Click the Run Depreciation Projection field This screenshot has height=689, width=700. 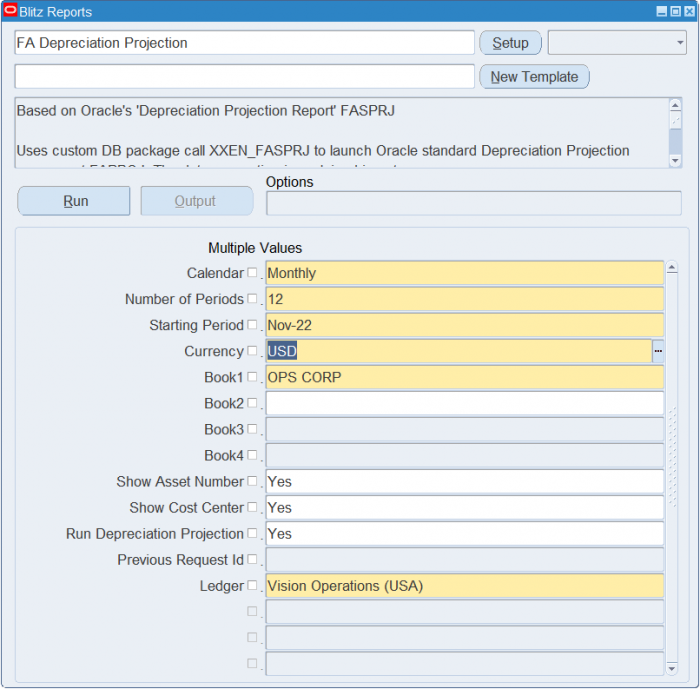pyautogui.click(x=465, y=534)
